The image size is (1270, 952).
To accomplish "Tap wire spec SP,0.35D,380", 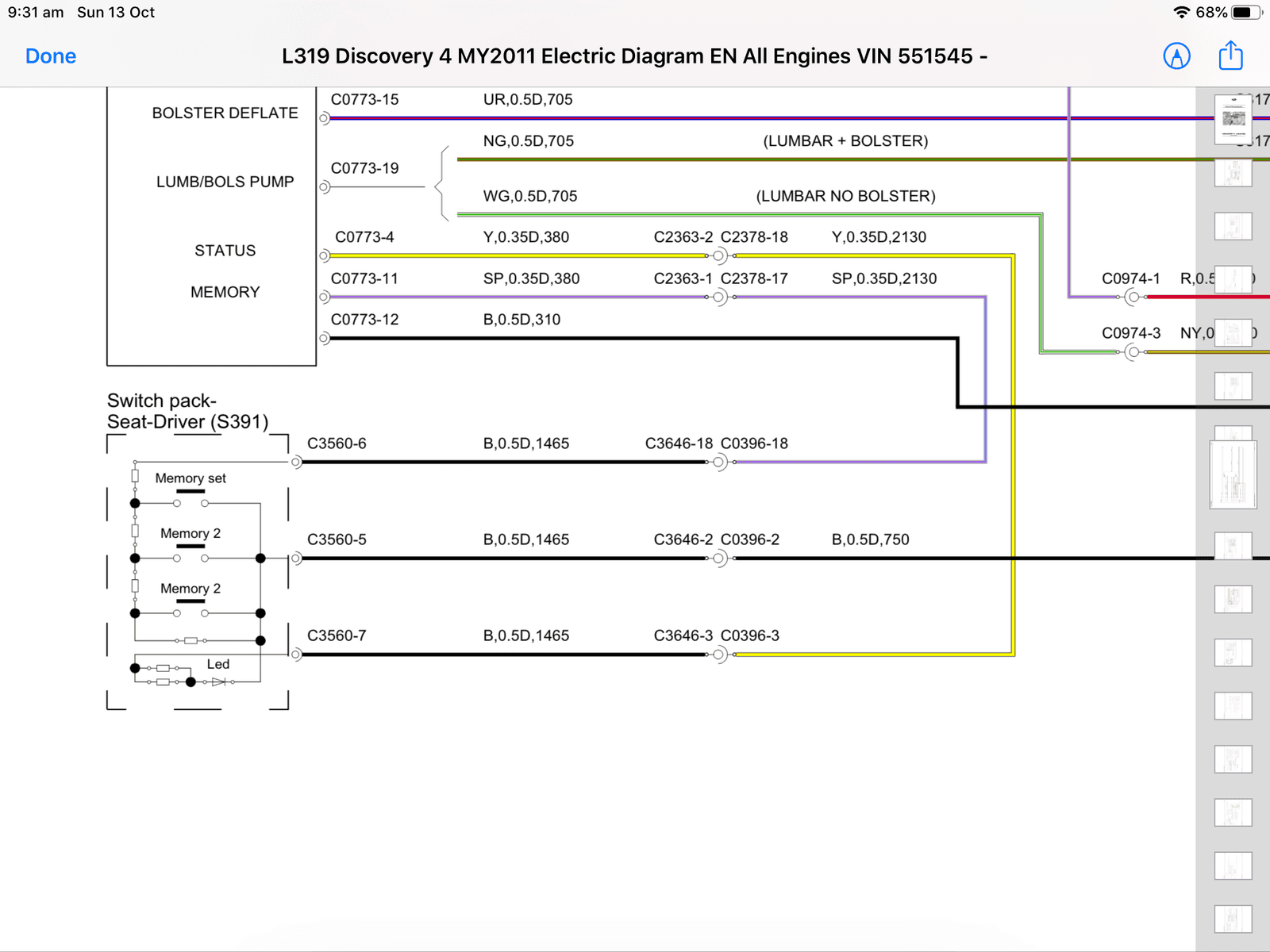I will coord(532,278).
